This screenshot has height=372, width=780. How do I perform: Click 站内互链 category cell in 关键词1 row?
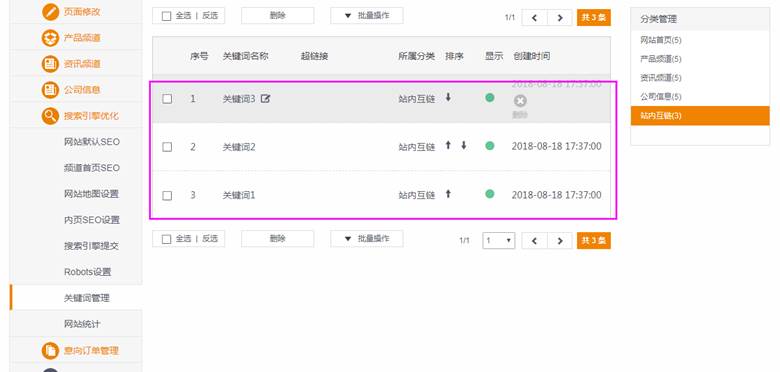[x=417, y=195]
